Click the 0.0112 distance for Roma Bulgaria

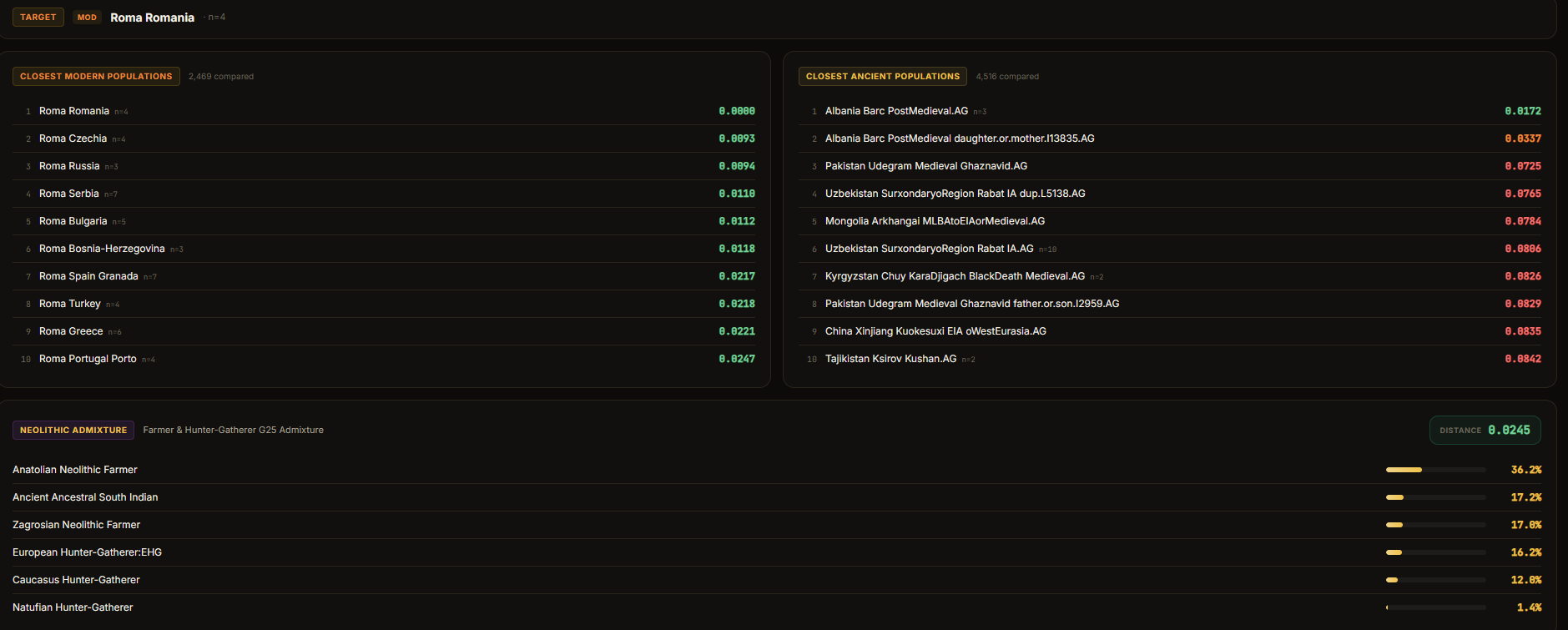coord(737,221)
